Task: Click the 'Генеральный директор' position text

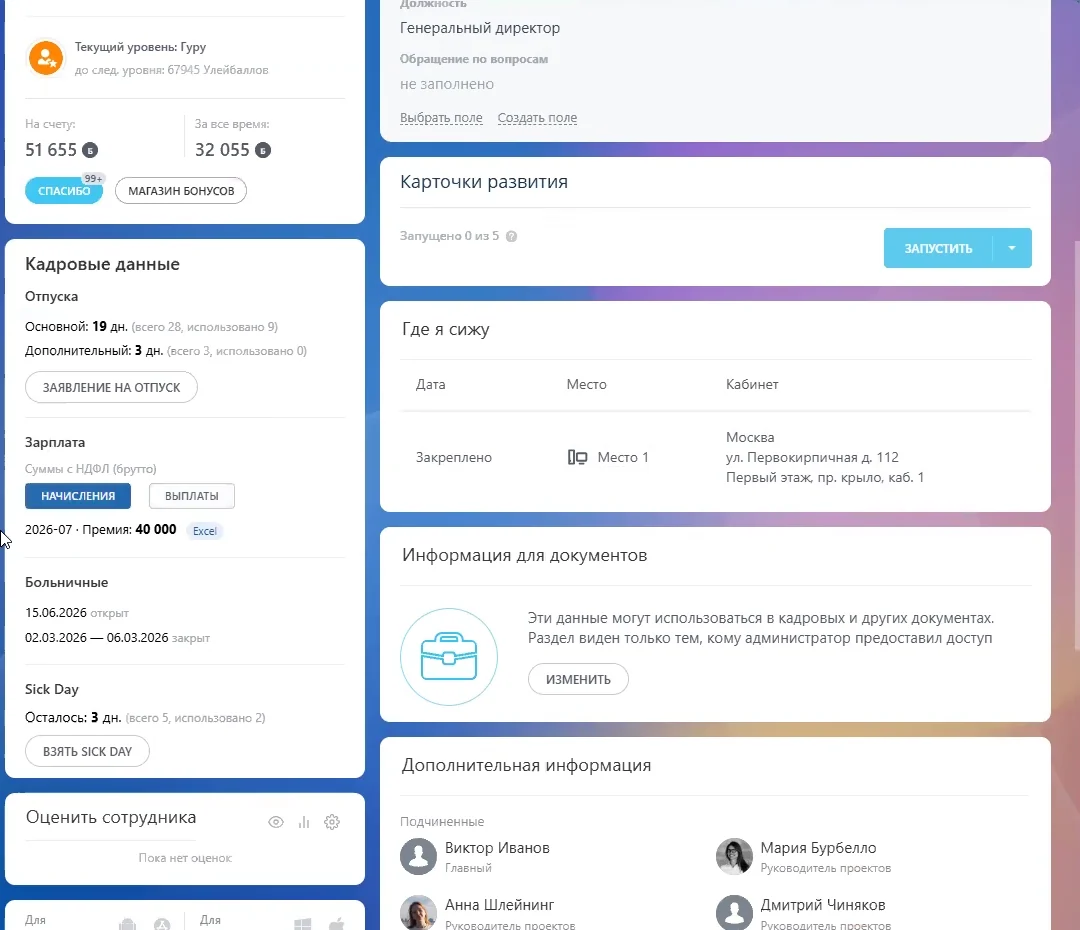Action: (480, 28)
